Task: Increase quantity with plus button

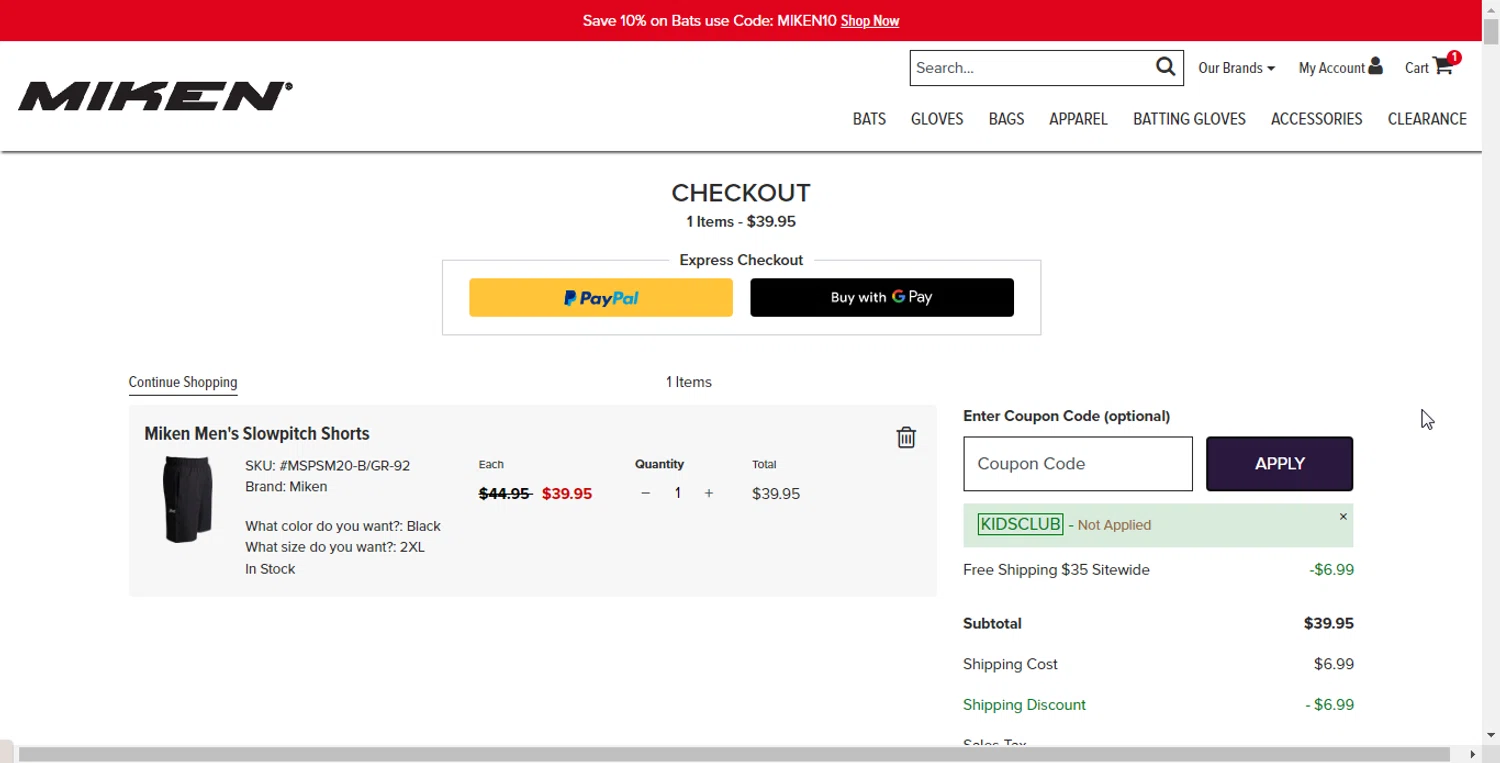Action: (709, 493)
